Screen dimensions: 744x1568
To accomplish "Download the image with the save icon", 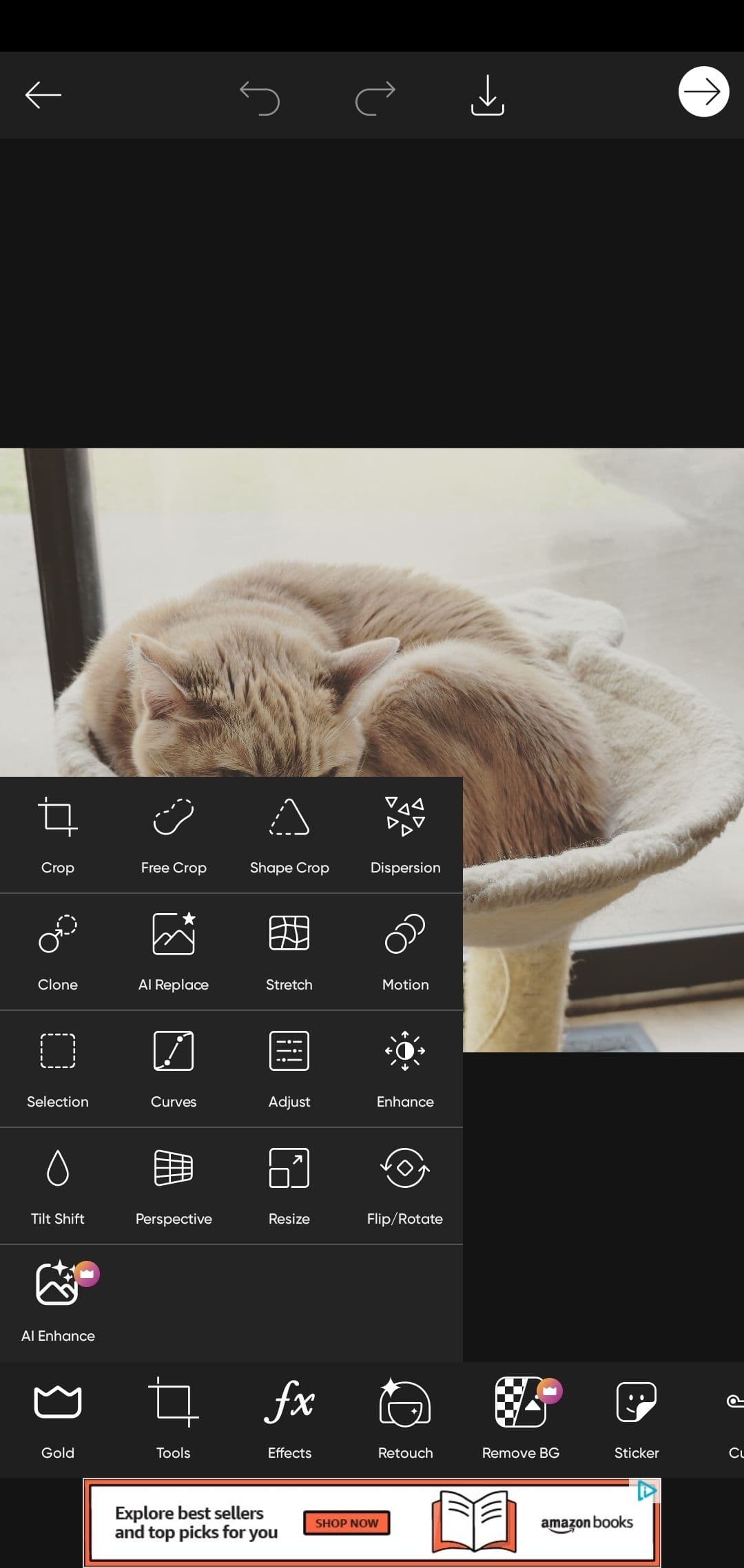I will coord(488,95).
